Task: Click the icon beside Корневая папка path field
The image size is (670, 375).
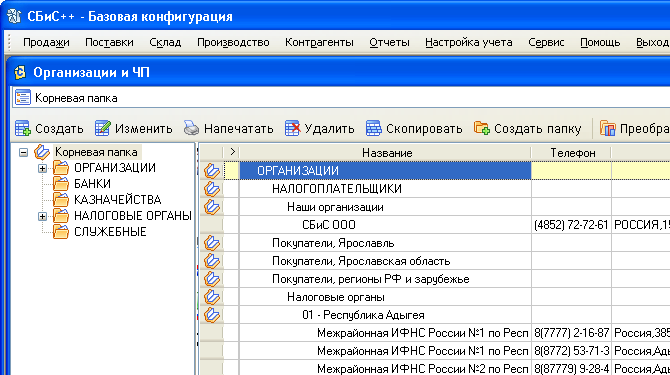Action: 23,98
